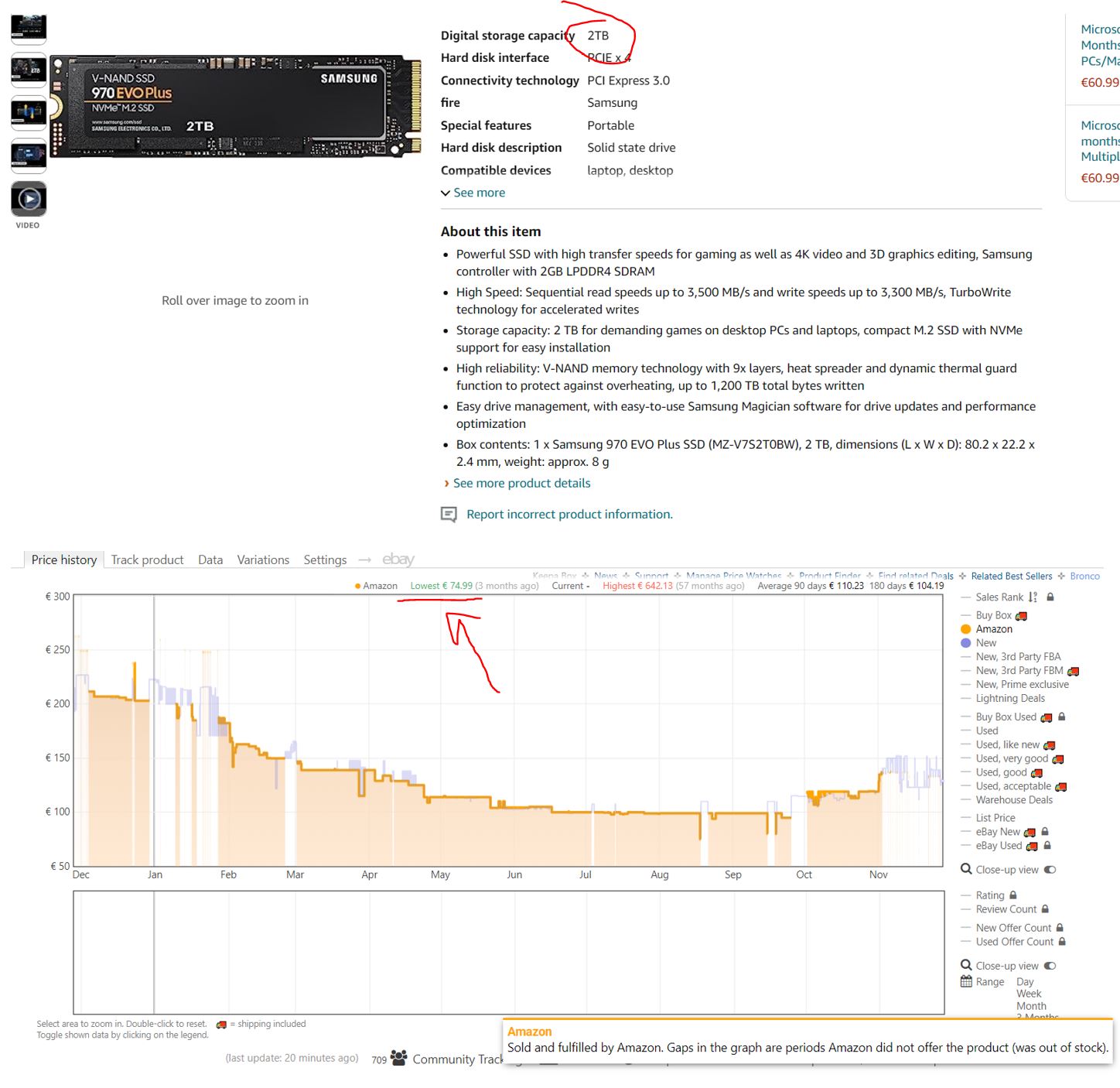1120x1088 pixels.
Task: Open the Related Best Sellers link
Action: tap(1011, 577)
